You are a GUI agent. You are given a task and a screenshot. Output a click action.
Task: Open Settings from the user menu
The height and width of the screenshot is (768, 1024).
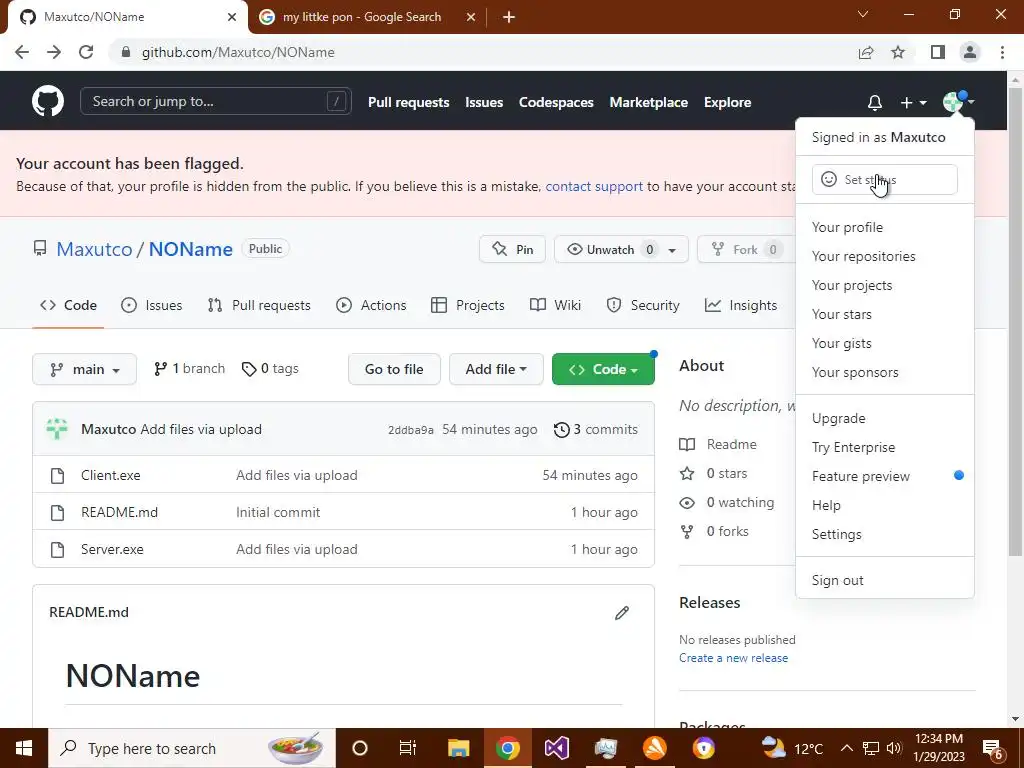point(837,534)
